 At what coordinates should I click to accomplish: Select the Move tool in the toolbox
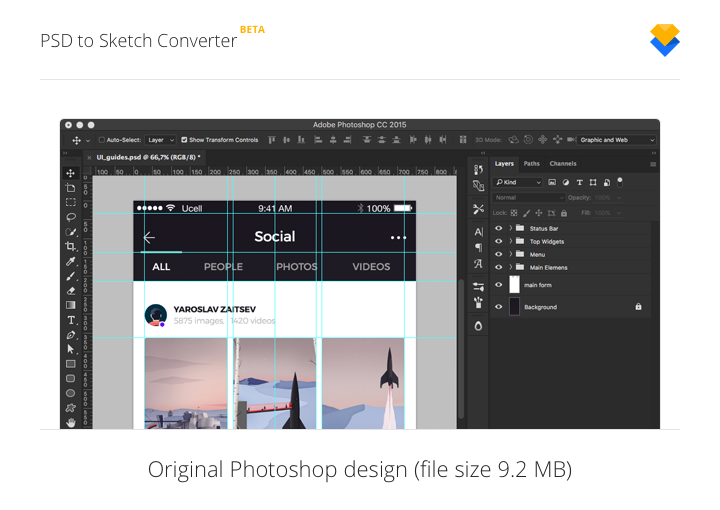(70, 173)
